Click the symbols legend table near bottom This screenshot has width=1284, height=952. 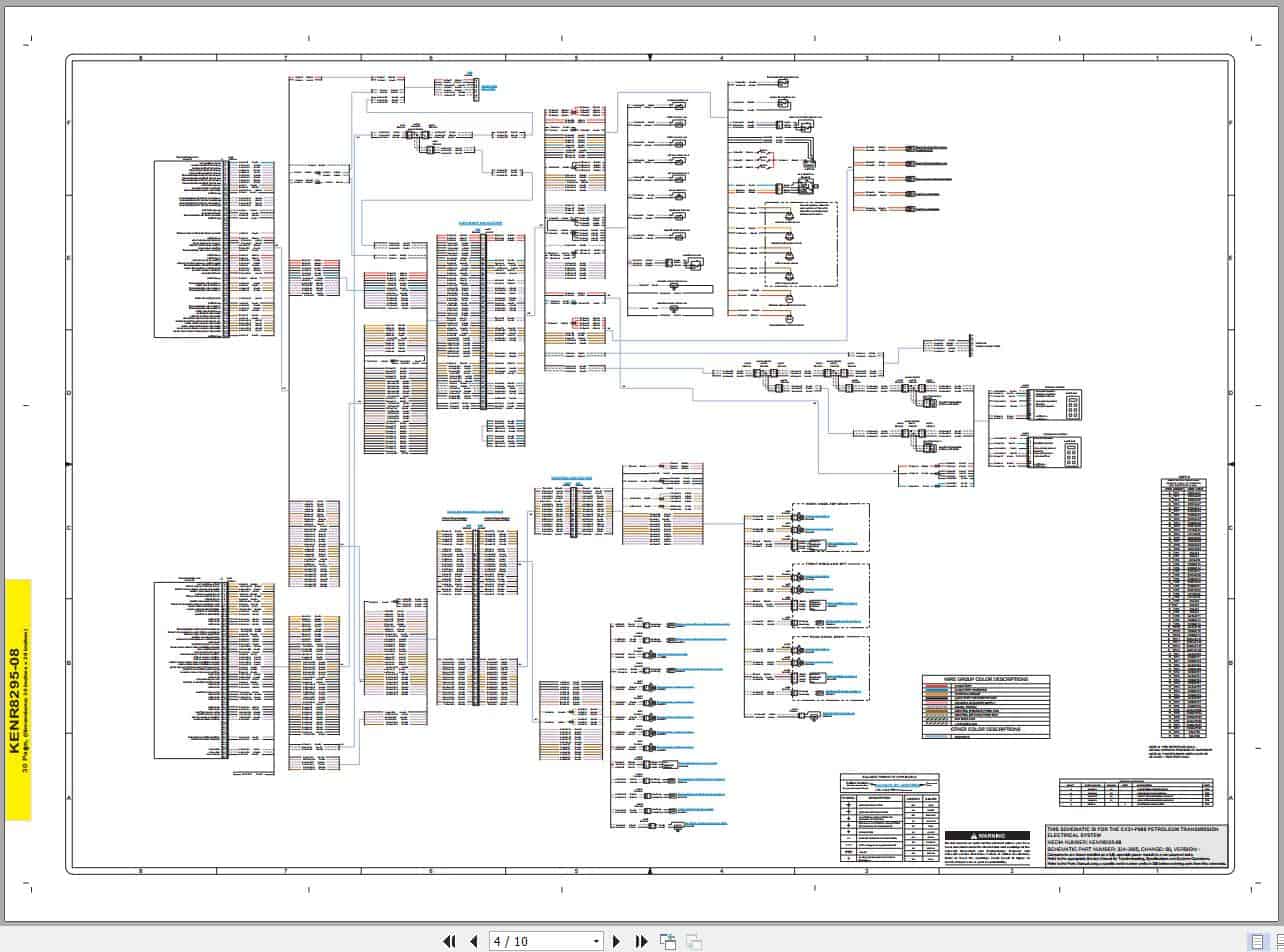click(x=889, y=817)
